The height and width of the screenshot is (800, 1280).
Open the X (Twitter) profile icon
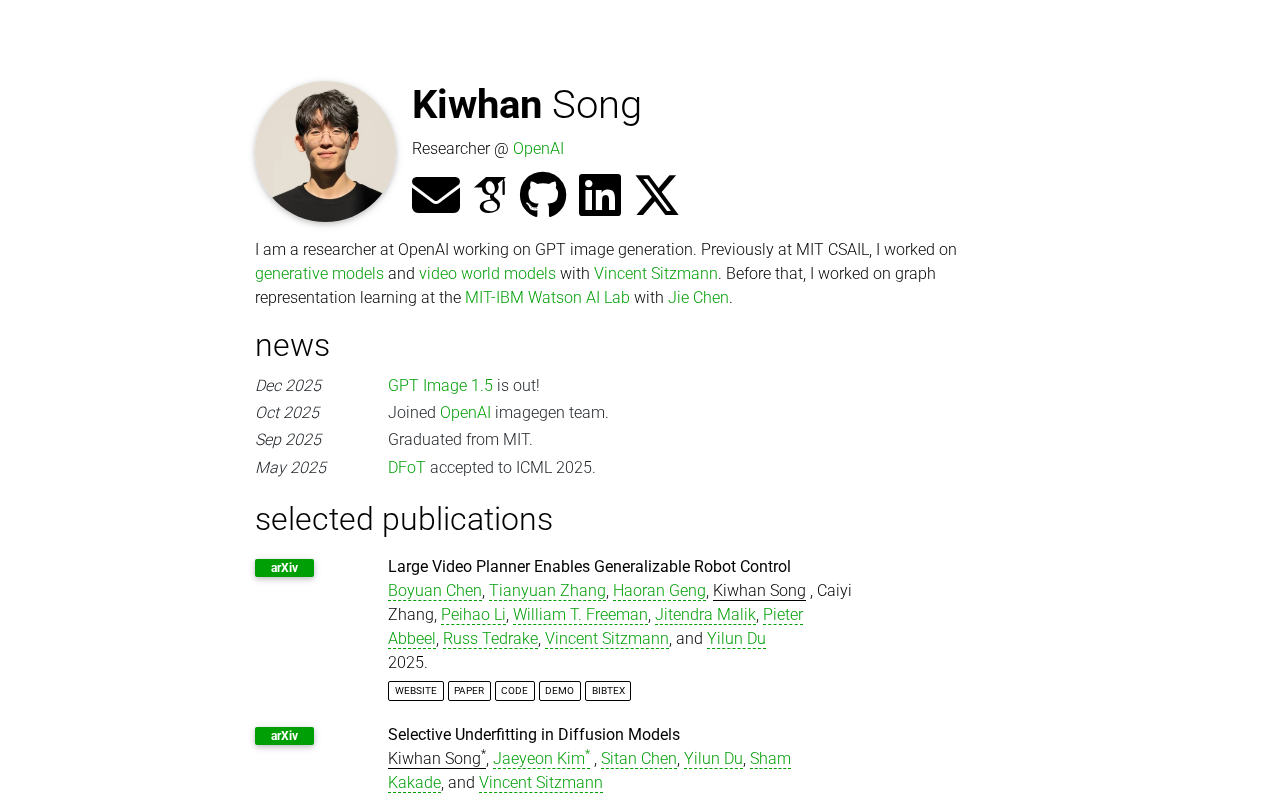pyautogui.click(x=657, y=195)
